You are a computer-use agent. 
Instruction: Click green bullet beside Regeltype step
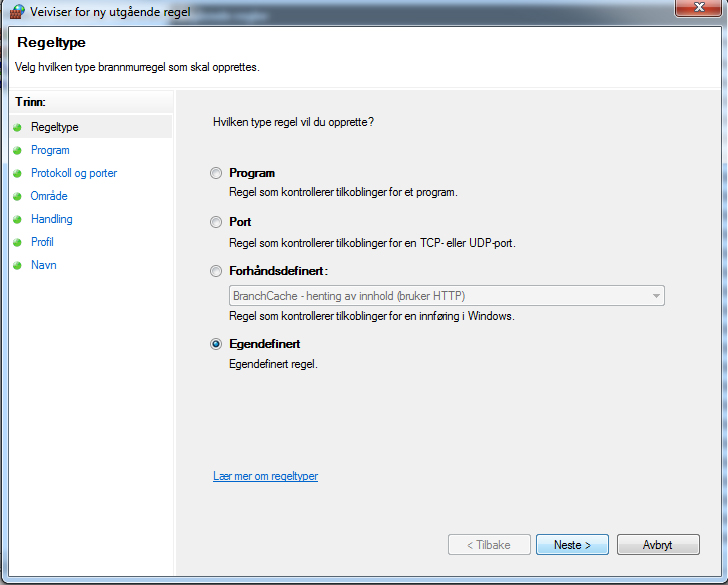pos(18,127)
